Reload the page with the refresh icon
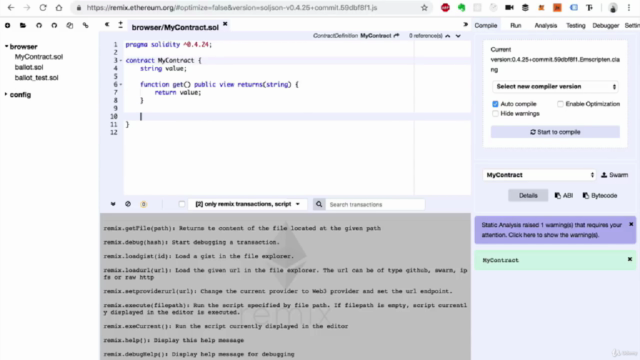This screenshot has height=360, width=640. 43,8
